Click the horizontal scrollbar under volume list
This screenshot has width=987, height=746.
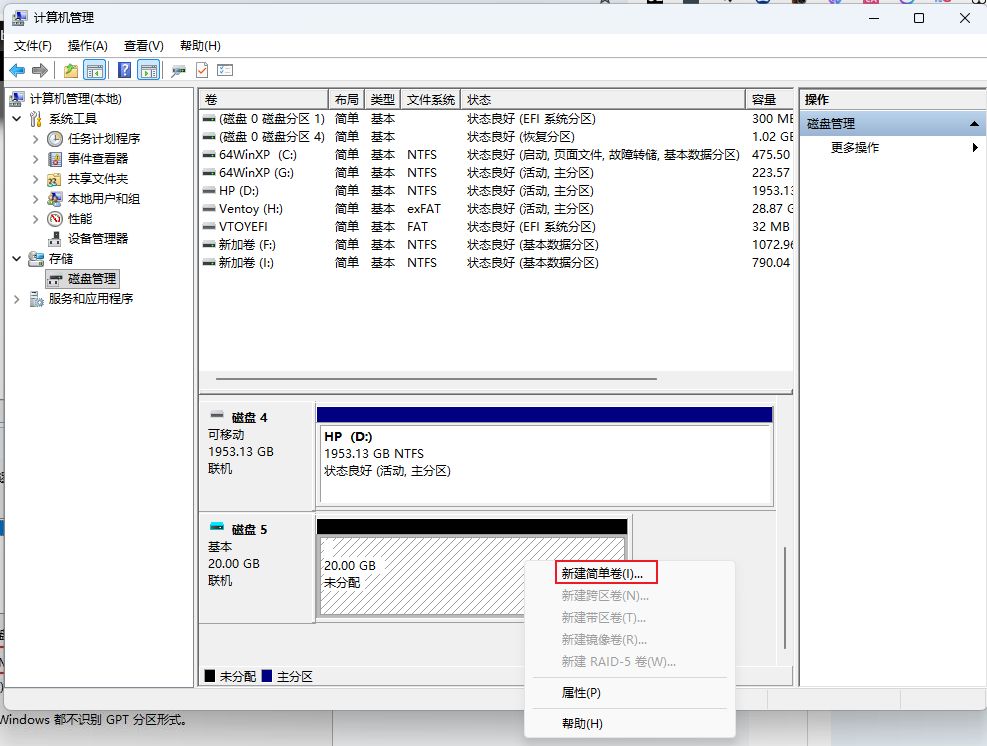pyautogui.click(x=430, y=379)
